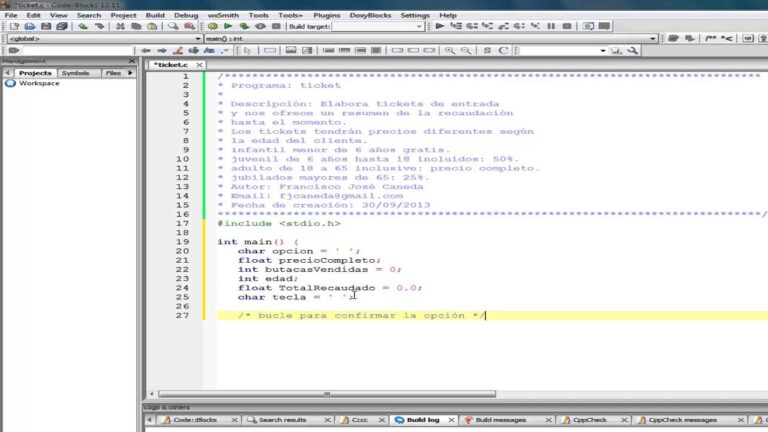The width and height of the screenshot is (768, 432).
Task: Toggle the Match case Aa icon
Action: [x=209, y=50]
